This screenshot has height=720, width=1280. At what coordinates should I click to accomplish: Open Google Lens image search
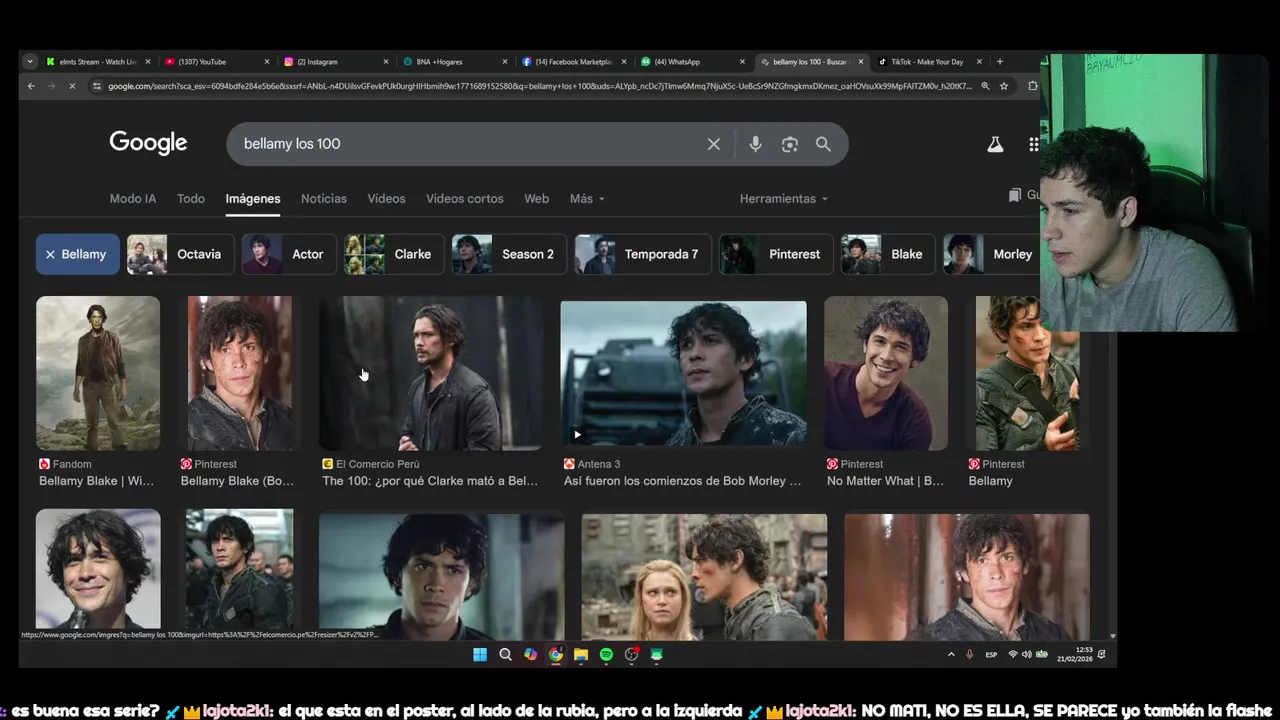point(790,144)
